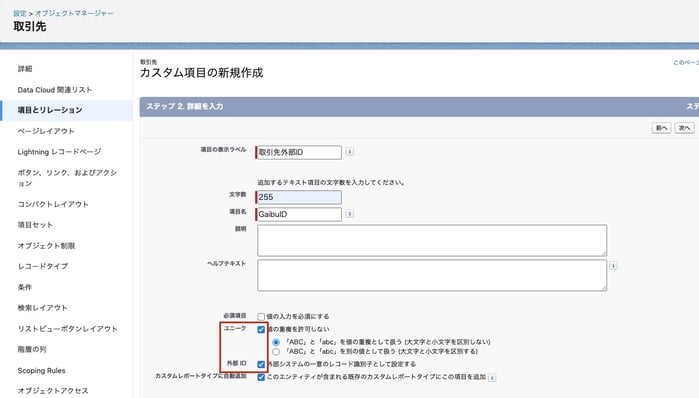
Task: Click info icon beside 項目名 field
Action: (350, 214)
